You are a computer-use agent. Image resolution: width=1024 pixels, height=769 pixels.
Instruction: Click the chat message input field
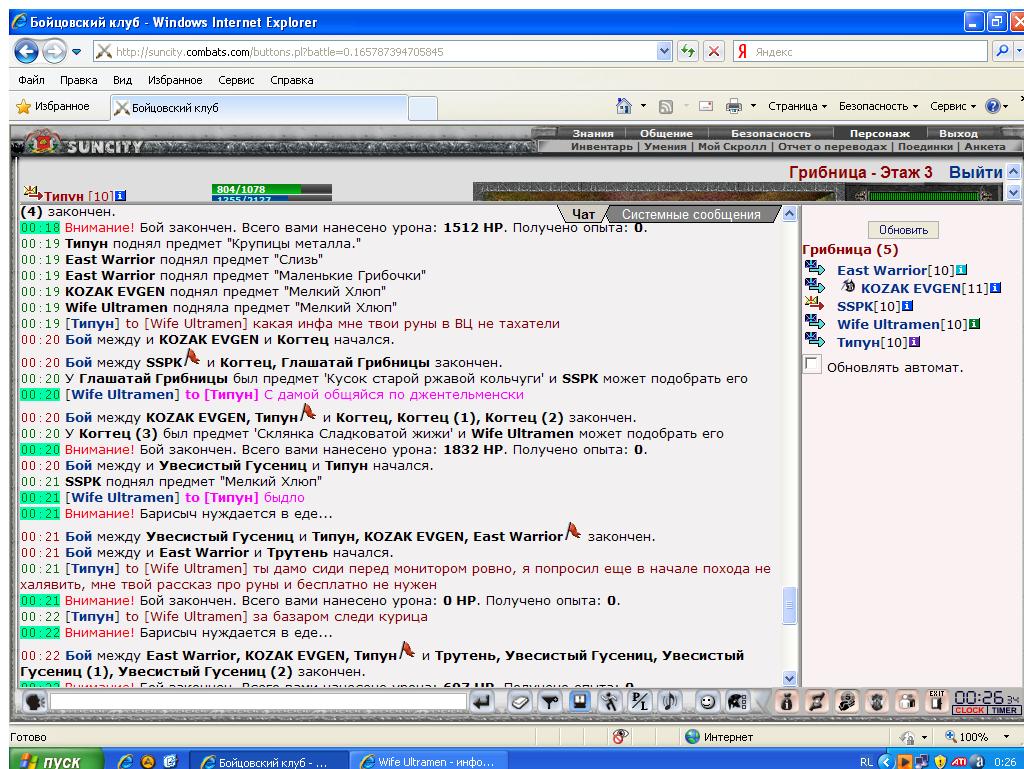tap(259, 702)
